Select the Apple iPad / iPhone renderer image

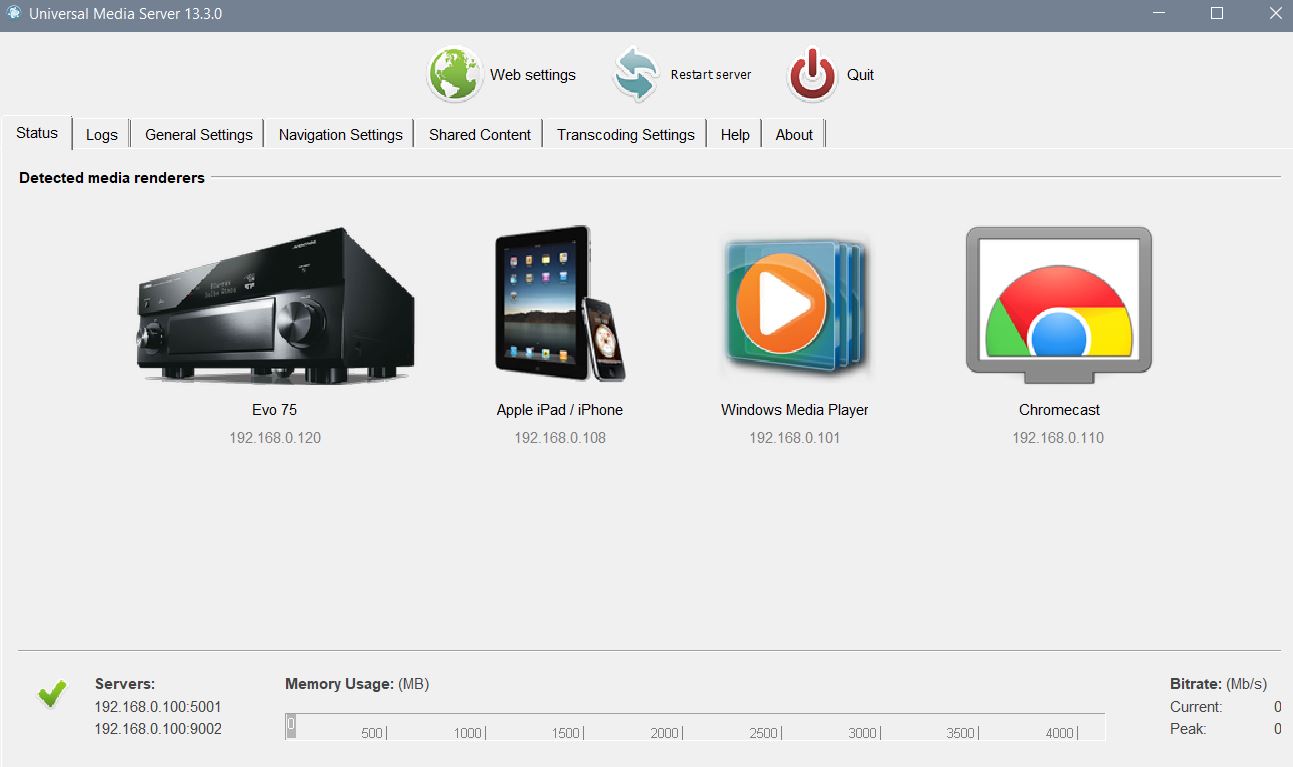[560, 304]
